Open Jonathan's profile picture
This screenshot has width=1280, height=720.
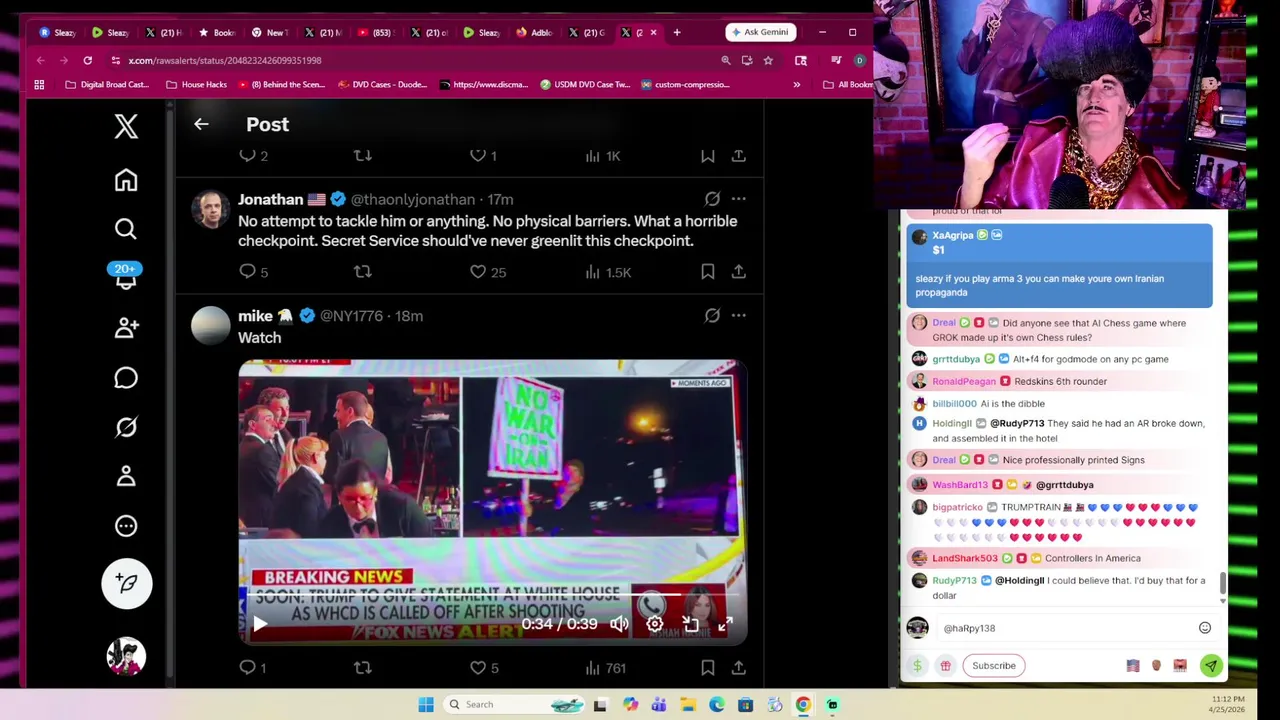(210, 209)
